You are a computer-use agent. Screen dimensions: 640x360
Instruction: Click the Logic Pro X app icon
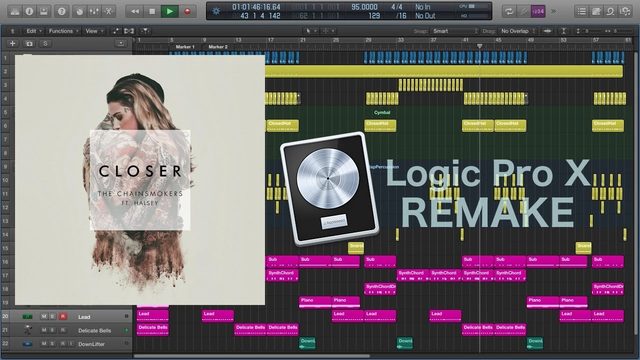click(x=330, y=189)
